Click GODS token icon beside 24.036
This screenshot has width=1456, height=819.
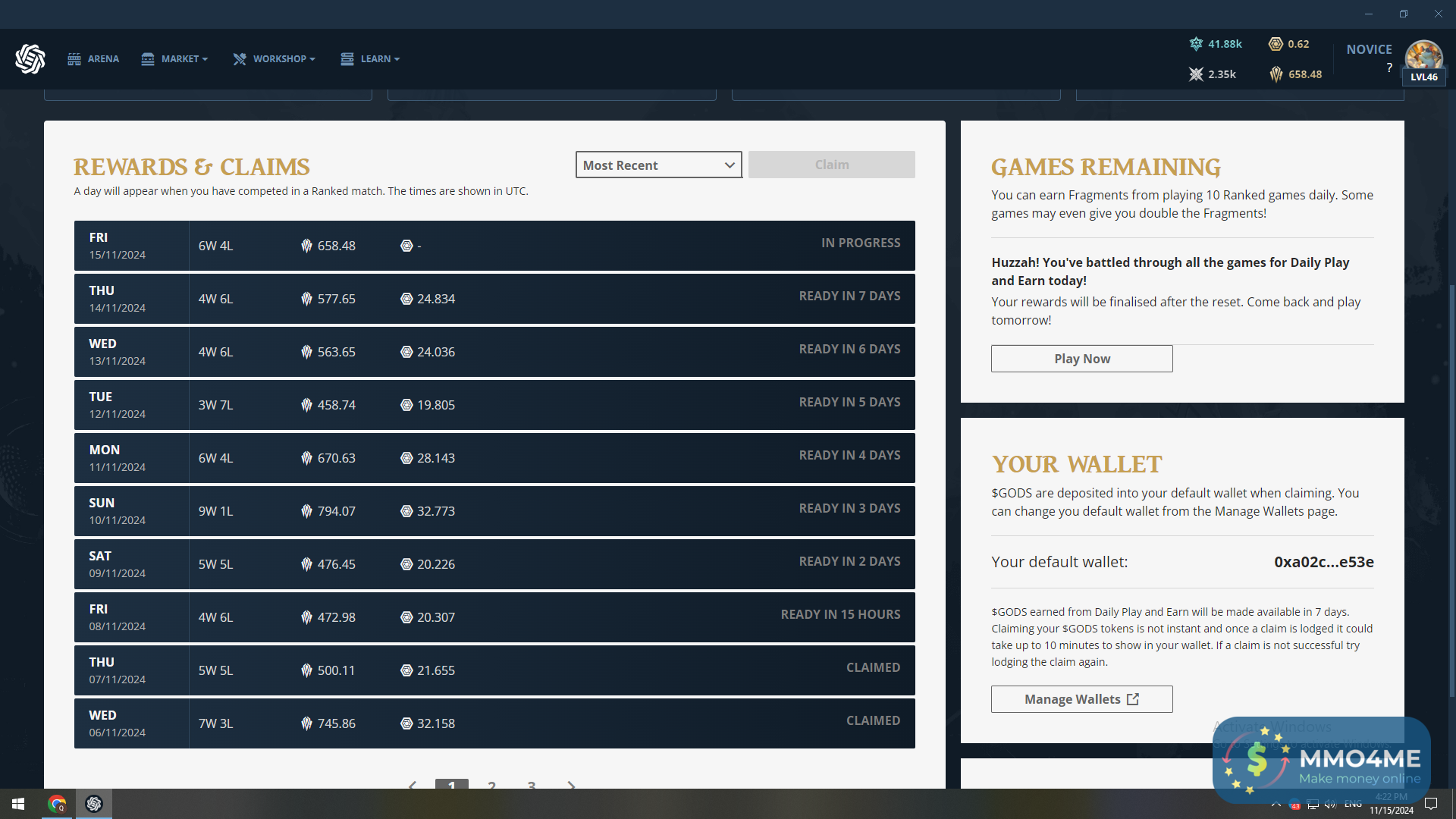tap(406, 352)
